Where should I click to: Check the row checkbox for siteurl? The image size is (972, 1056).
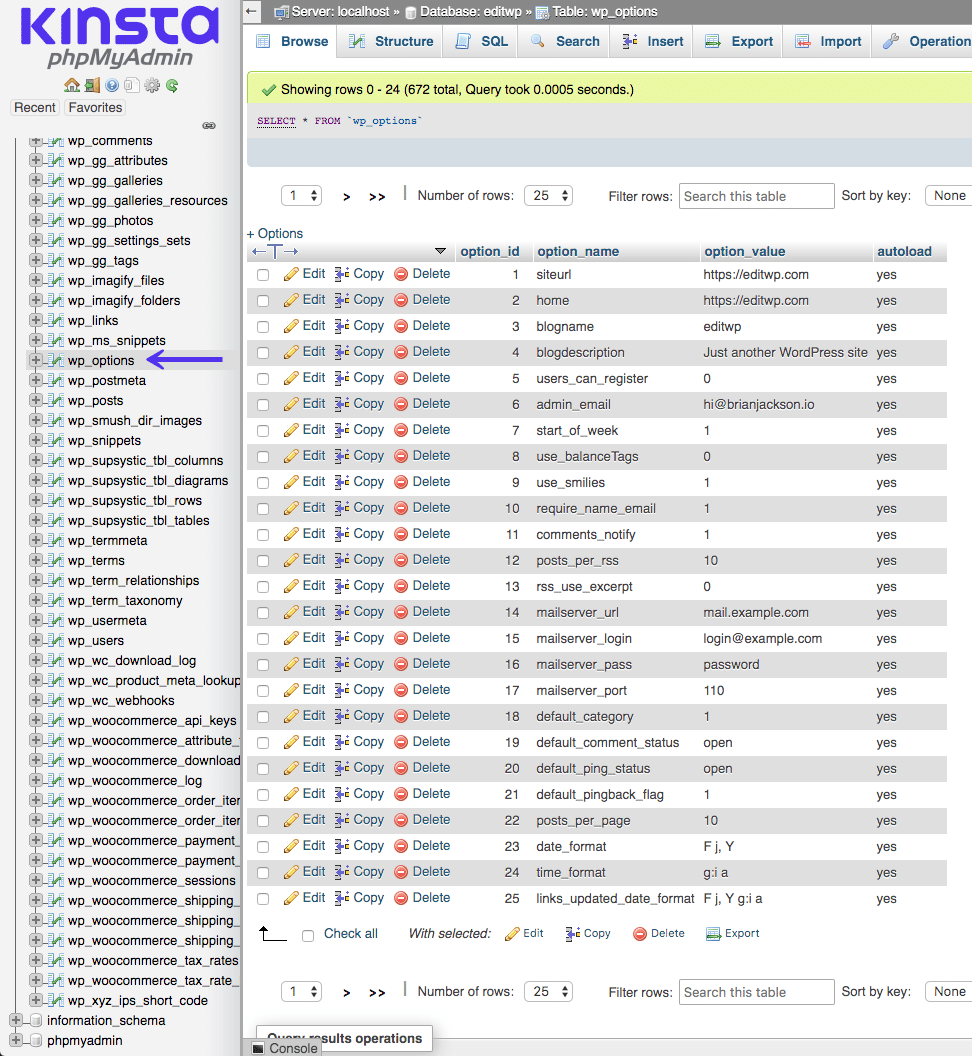(263, 273)
